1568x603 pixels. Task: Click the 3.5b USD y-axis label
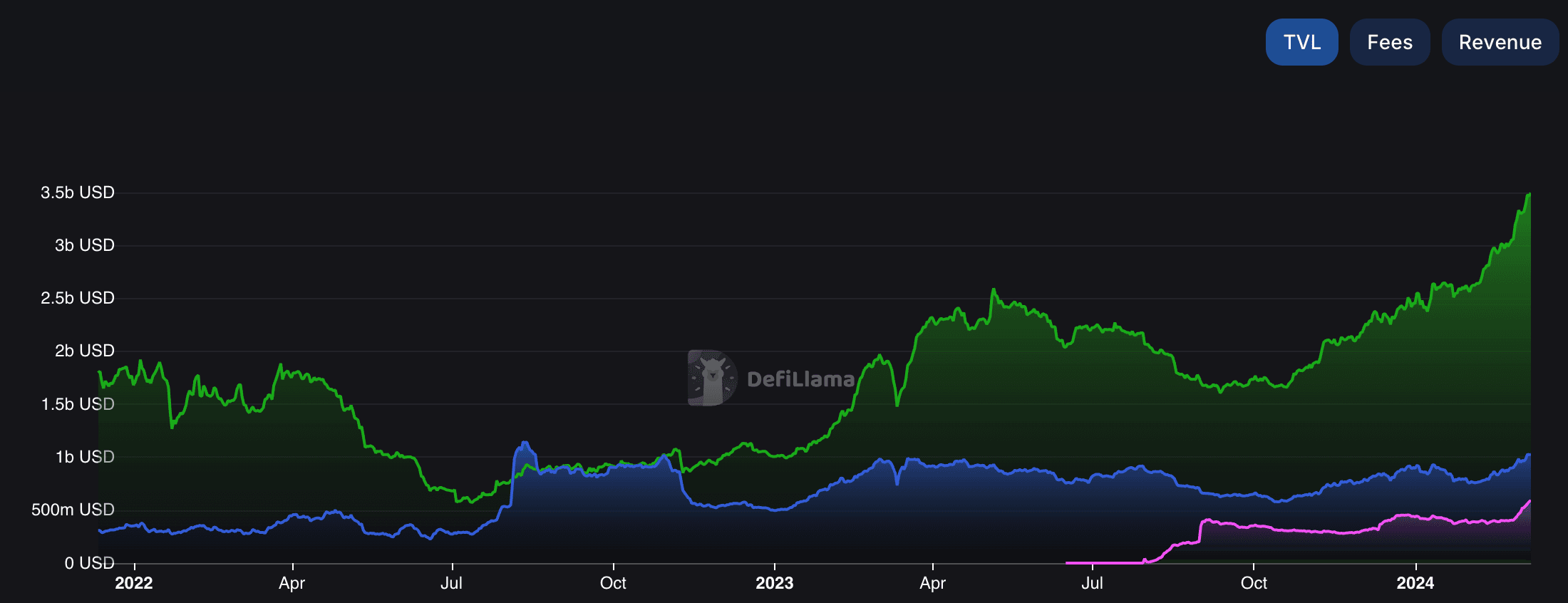tap(77, 192)
